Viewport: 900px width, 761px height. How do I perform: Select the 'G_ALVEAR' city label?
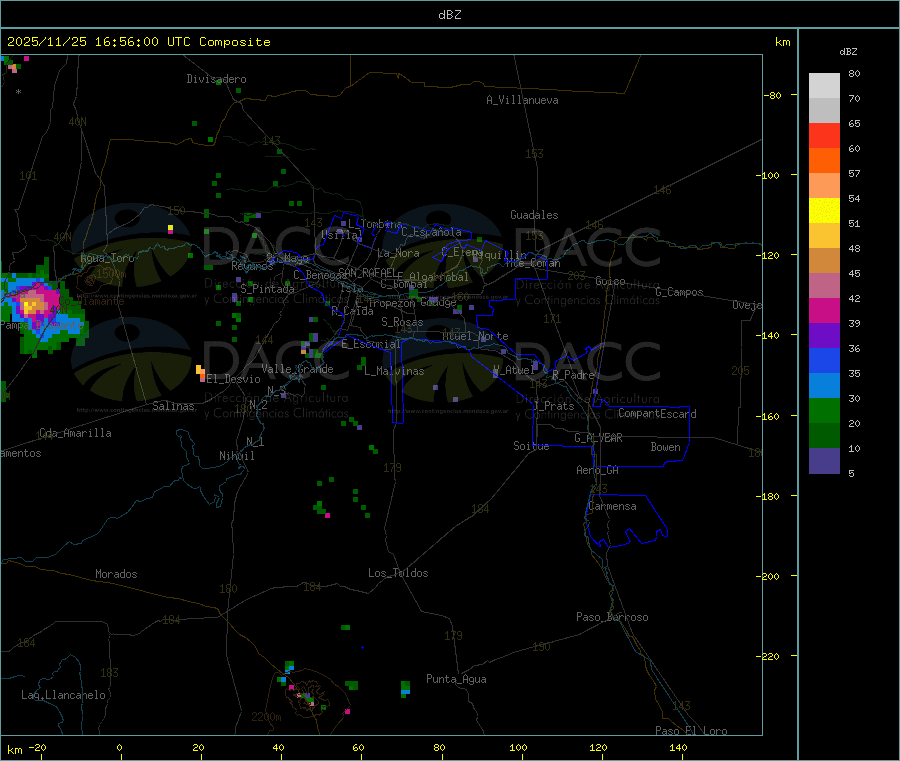tap(599, 438)
